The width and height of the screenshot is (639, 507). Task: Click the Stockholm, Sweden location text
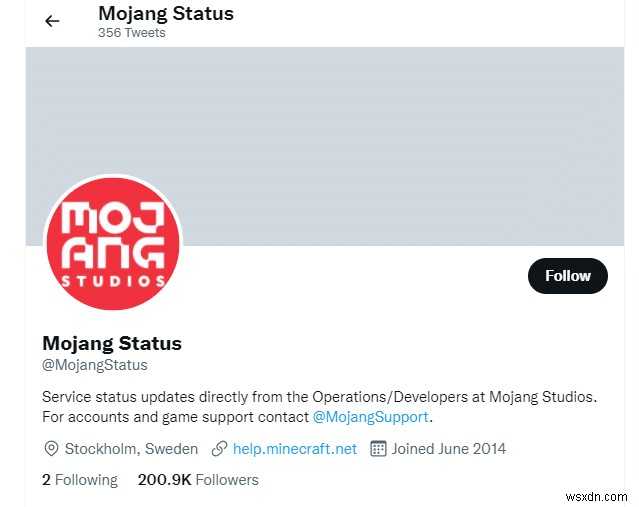click(x=131, y=449)
